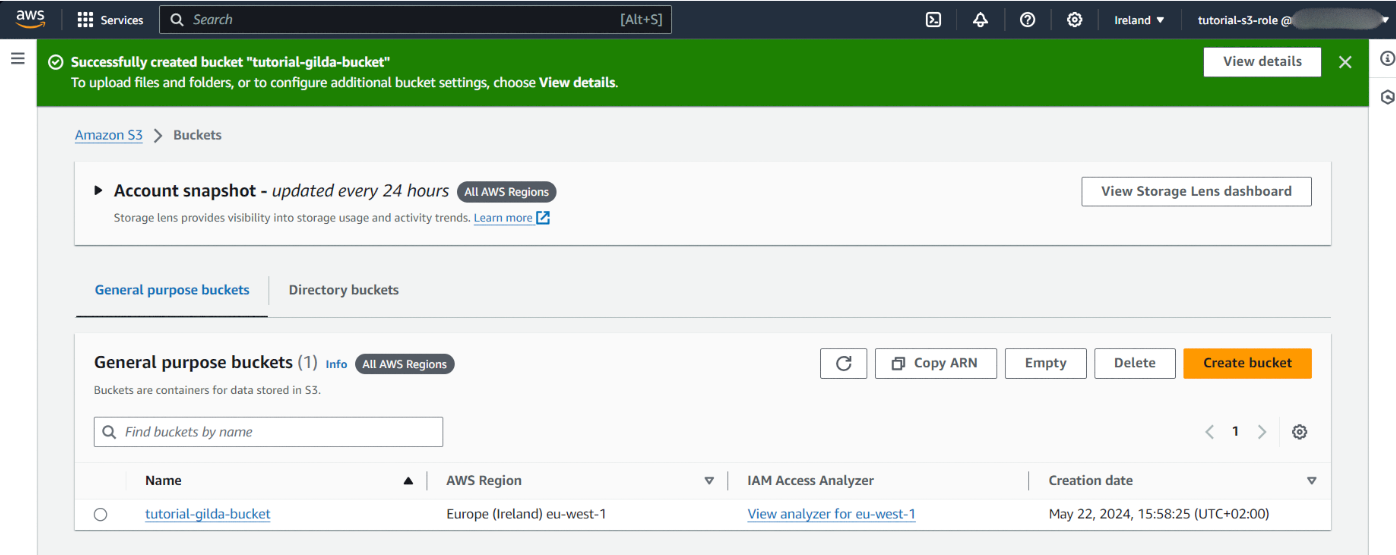Screen dimensions: 1396x555
Task: Click the Copy ARN button
Action: click(x=936, y=363)
